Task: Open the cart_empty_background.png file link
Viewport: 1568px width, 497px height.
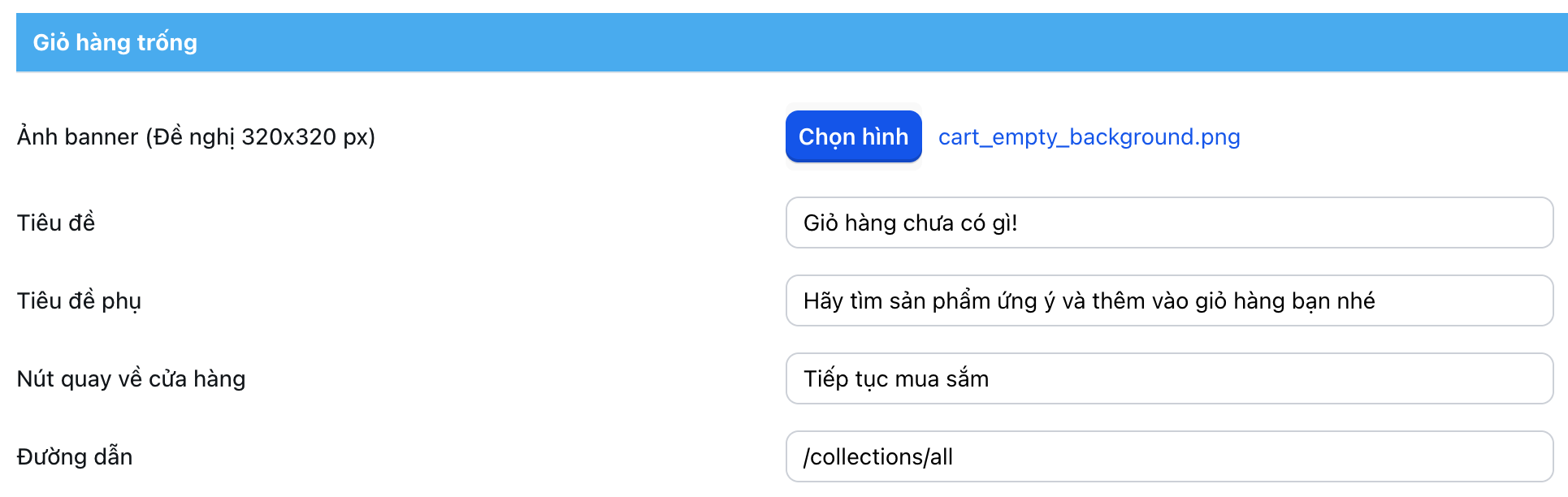Action: [1089, 136]
